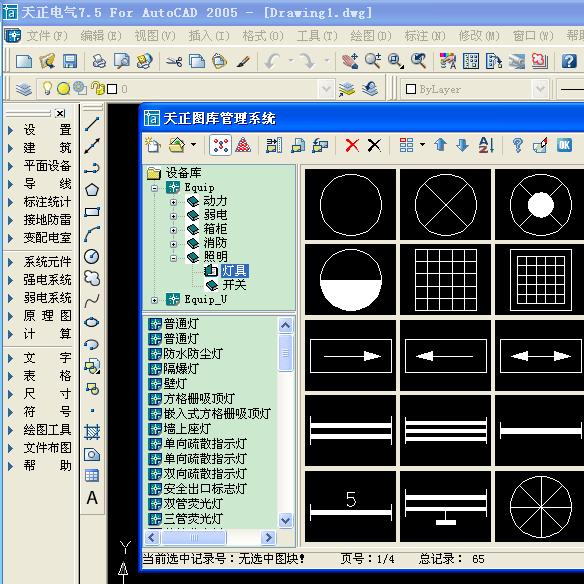The width and height of the screenshot is (584, 584).
Task: Select the circle with cross lamp thumbnail
Action: 445,204
